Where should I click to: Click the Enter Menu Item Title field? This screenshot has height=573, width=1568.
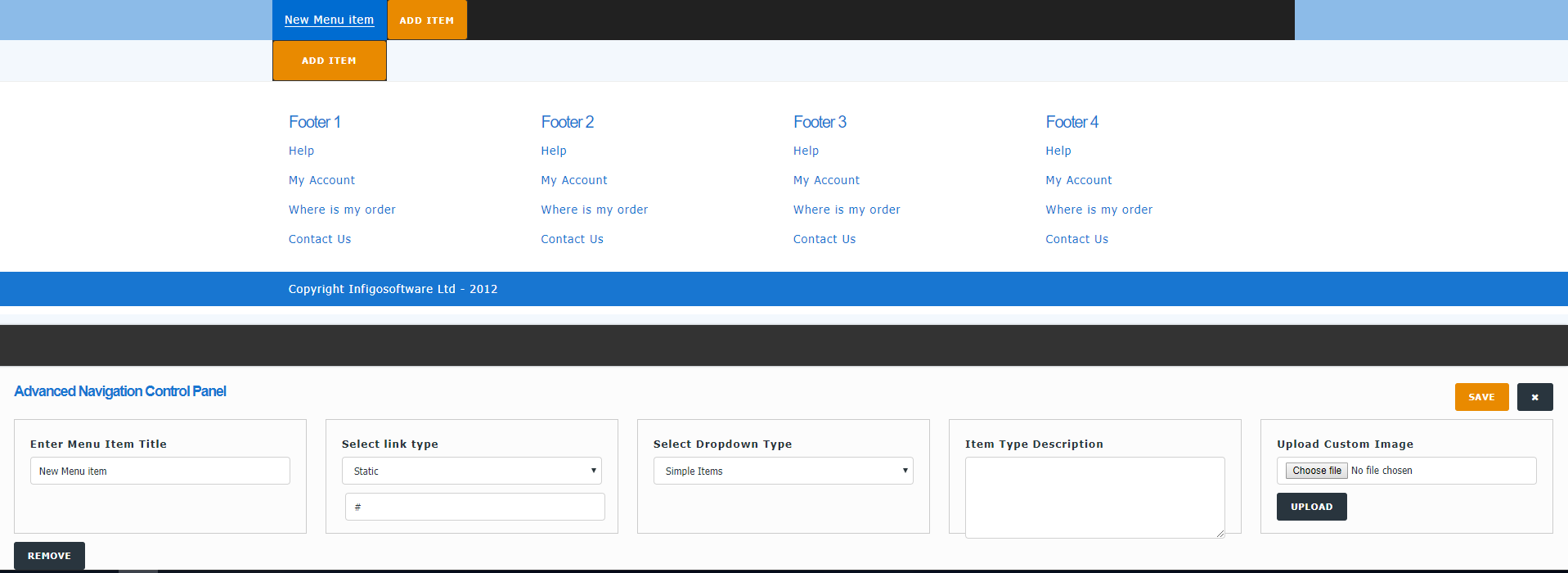pyautogui.click(x=160, y=471)
